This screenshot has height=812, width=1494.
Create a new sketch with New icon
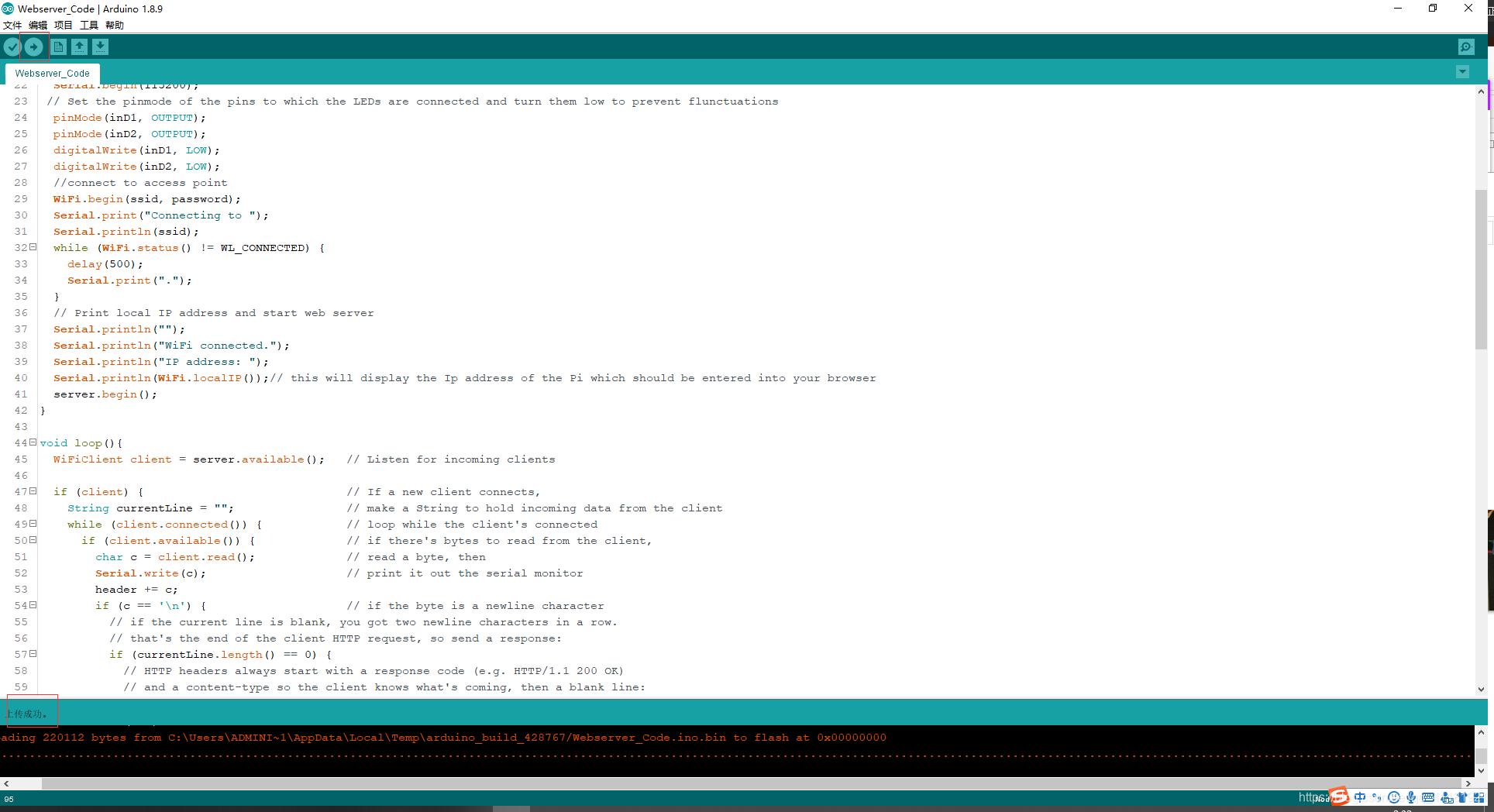[x=59, y=47]
